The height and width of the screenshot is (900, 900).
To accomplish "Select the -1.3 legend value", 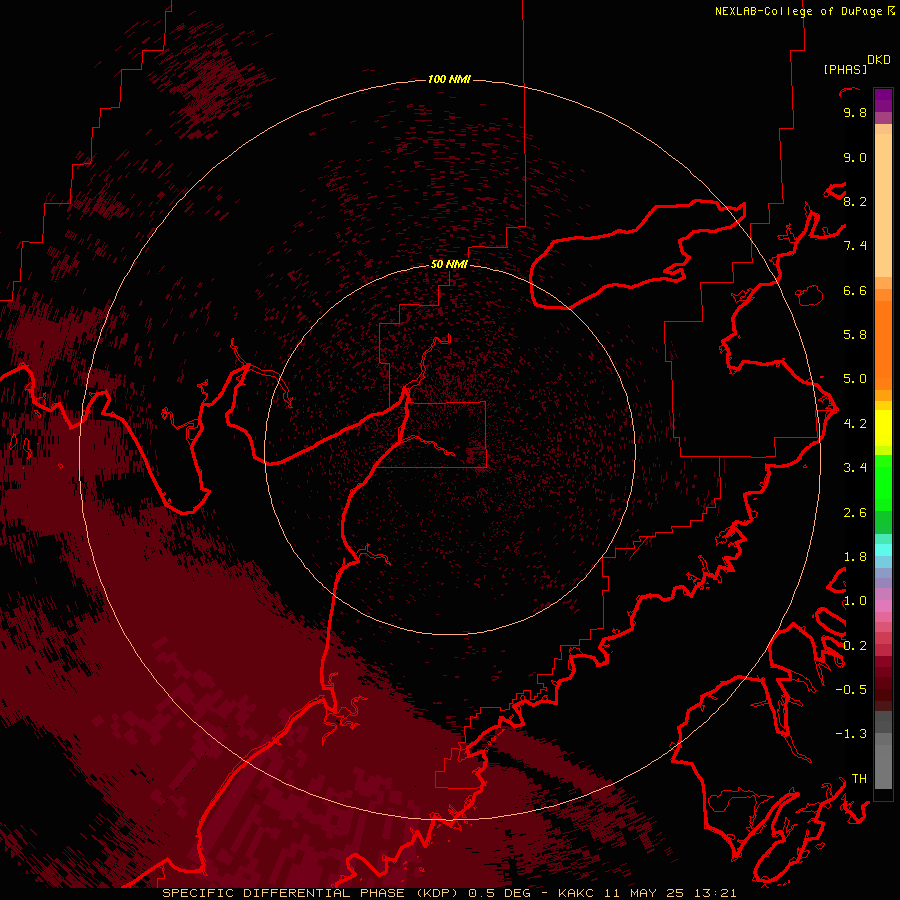I will [851, 734].
